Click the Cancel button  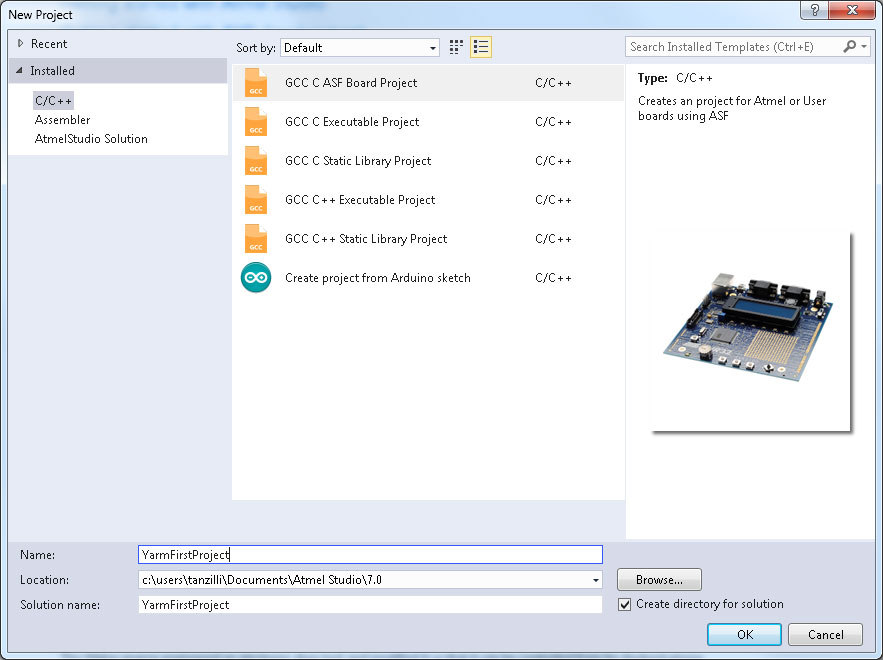(x=826, y=635)
